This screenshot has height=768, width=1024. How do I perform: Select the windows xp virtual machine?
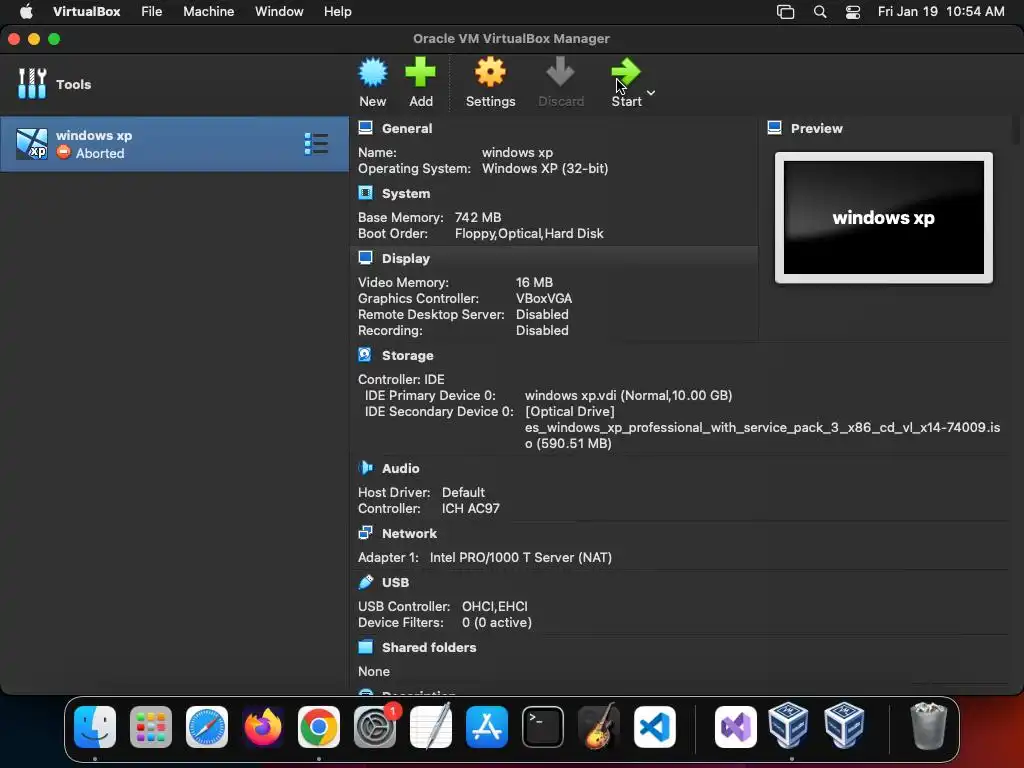(x=174, y=144)
